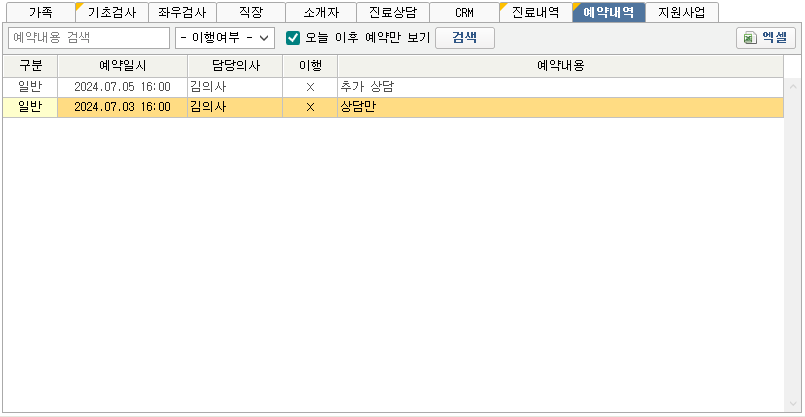Screen dimensions: 805x417
Task: Sort by 예약일시 column header
Action: (122, 66)
